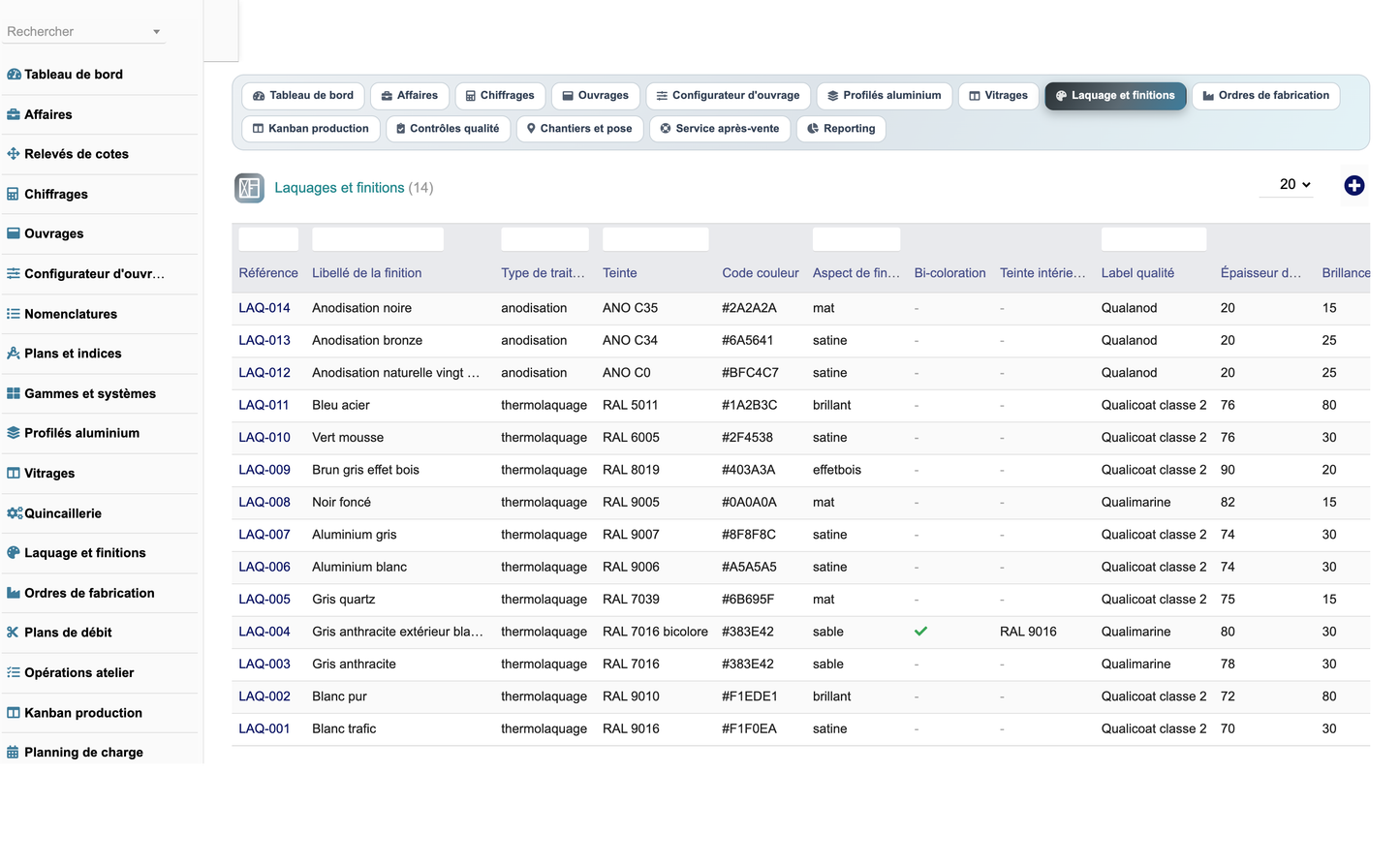Open the Vitrages top tab
The width and height of the screenshot is (1400, 866).
click(999, 96)
